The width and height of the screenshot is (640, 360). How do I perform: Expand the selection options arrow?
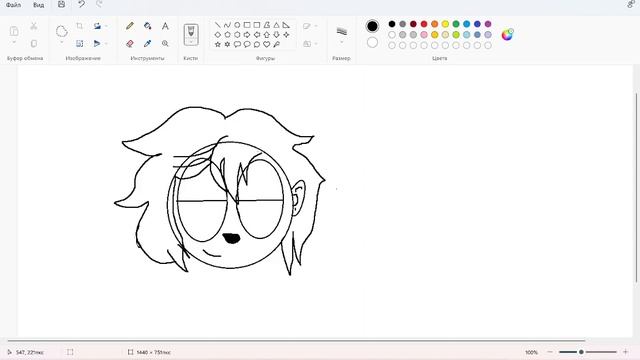(62, 42)
